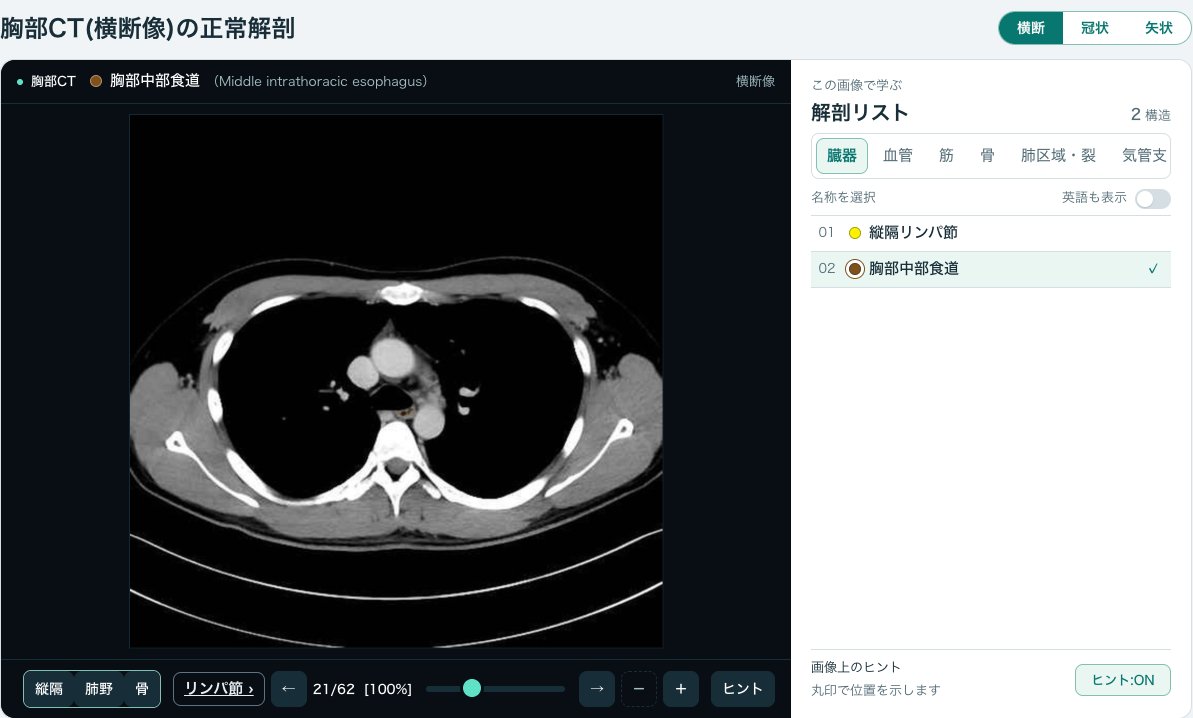Click the 2 構造 count text

click(1150, 115)
